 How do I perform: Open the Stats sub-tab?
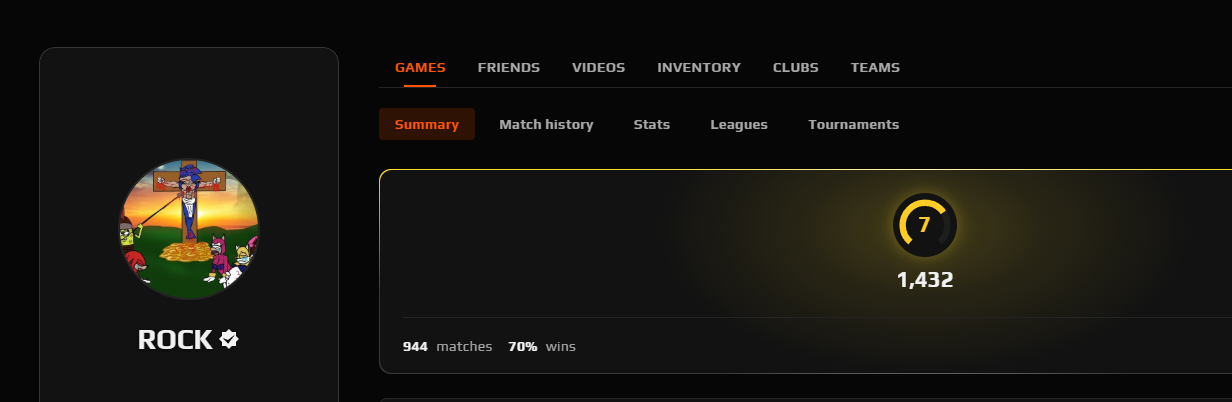[x=652, y=124]
